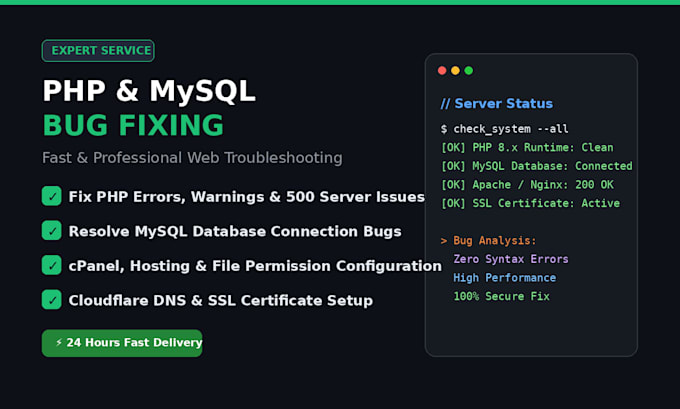Click 'Cloudflare DNS & SSL Certificate Setup'

[x=221, y=300]
